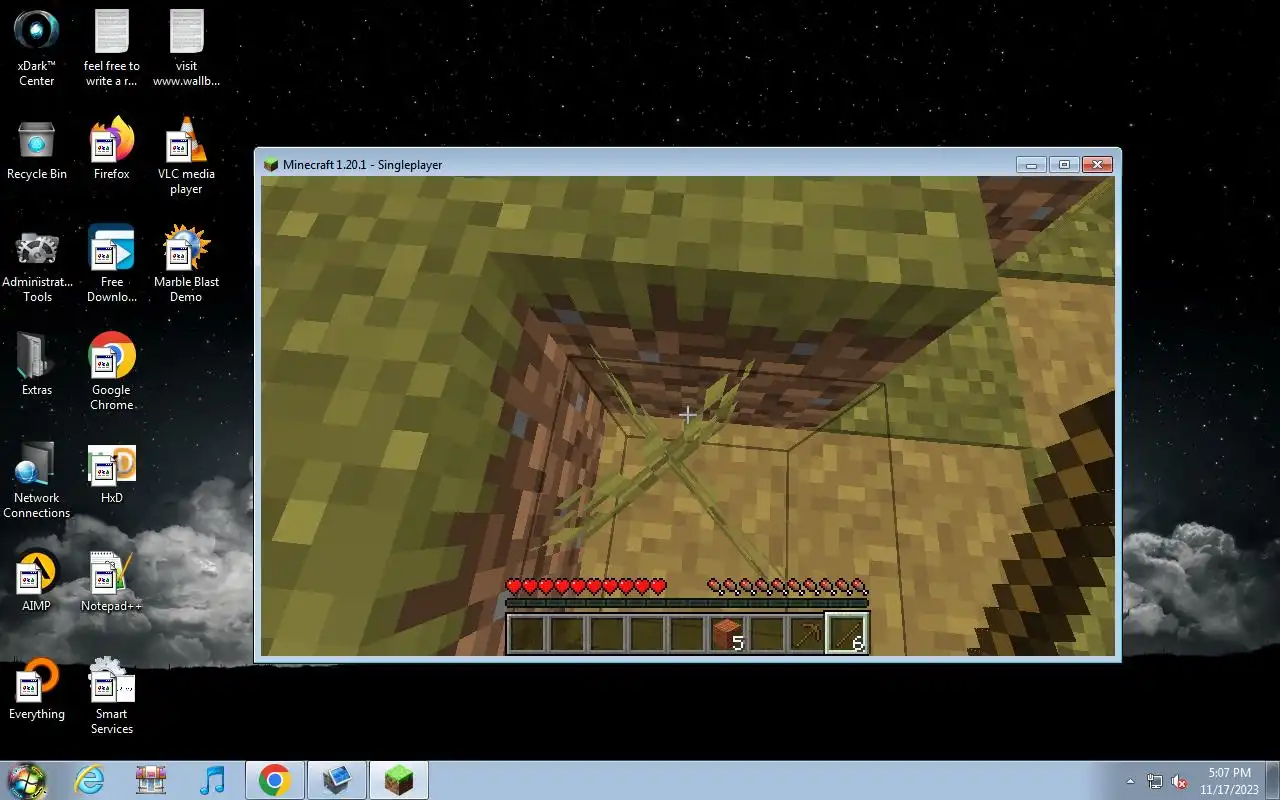
Task: Select the AIMP desktop shortcut
Action: 37,580
